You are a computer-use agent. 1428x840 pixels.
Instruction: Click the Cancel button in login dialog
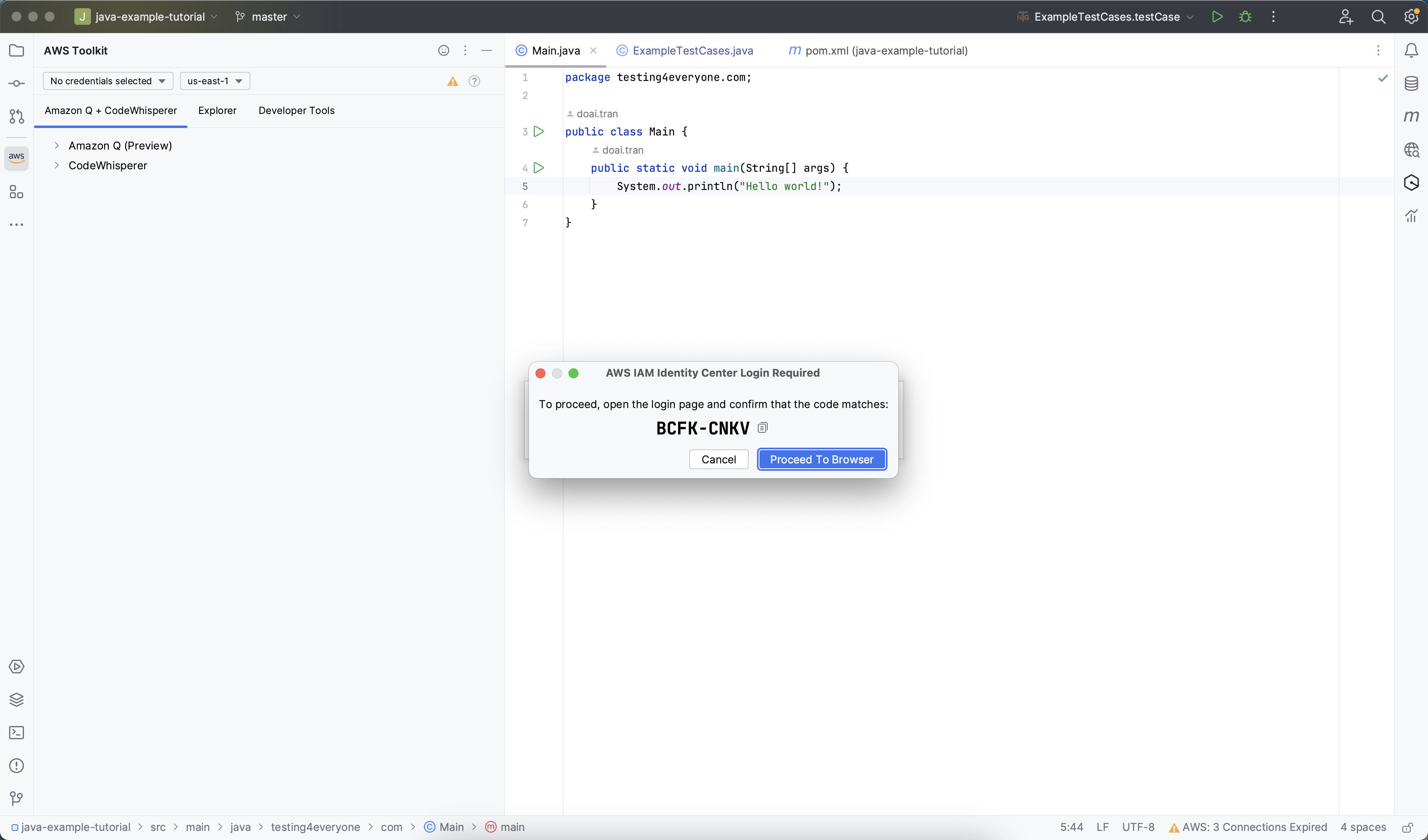(719, 459)
